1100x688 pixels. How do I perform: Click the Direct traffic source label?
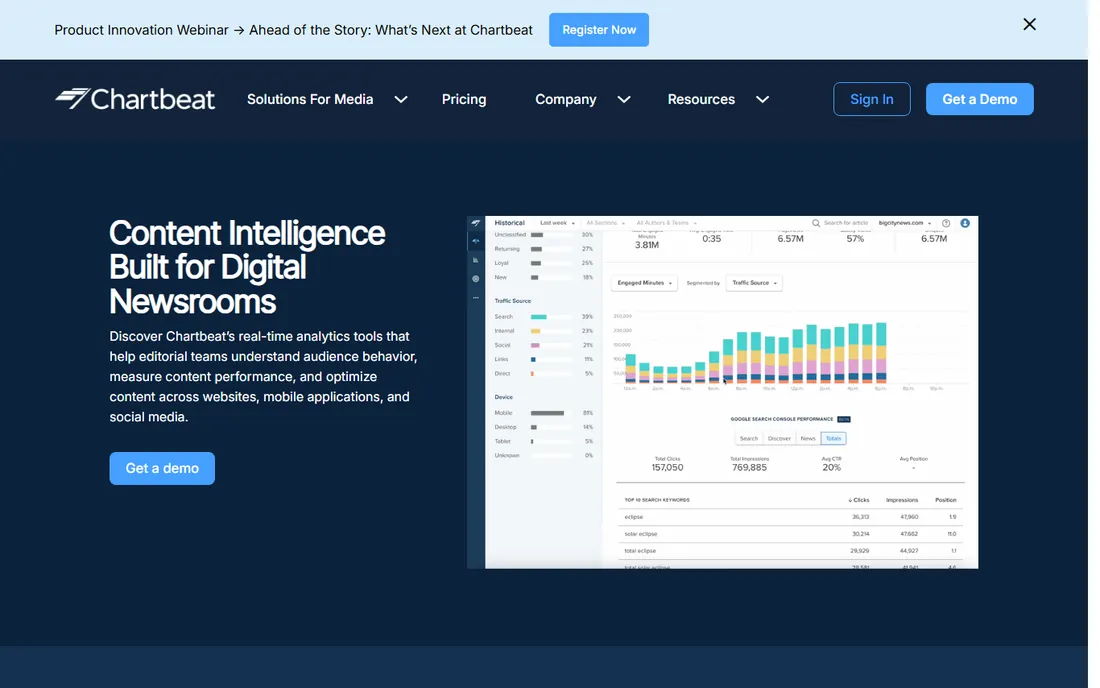502,374
